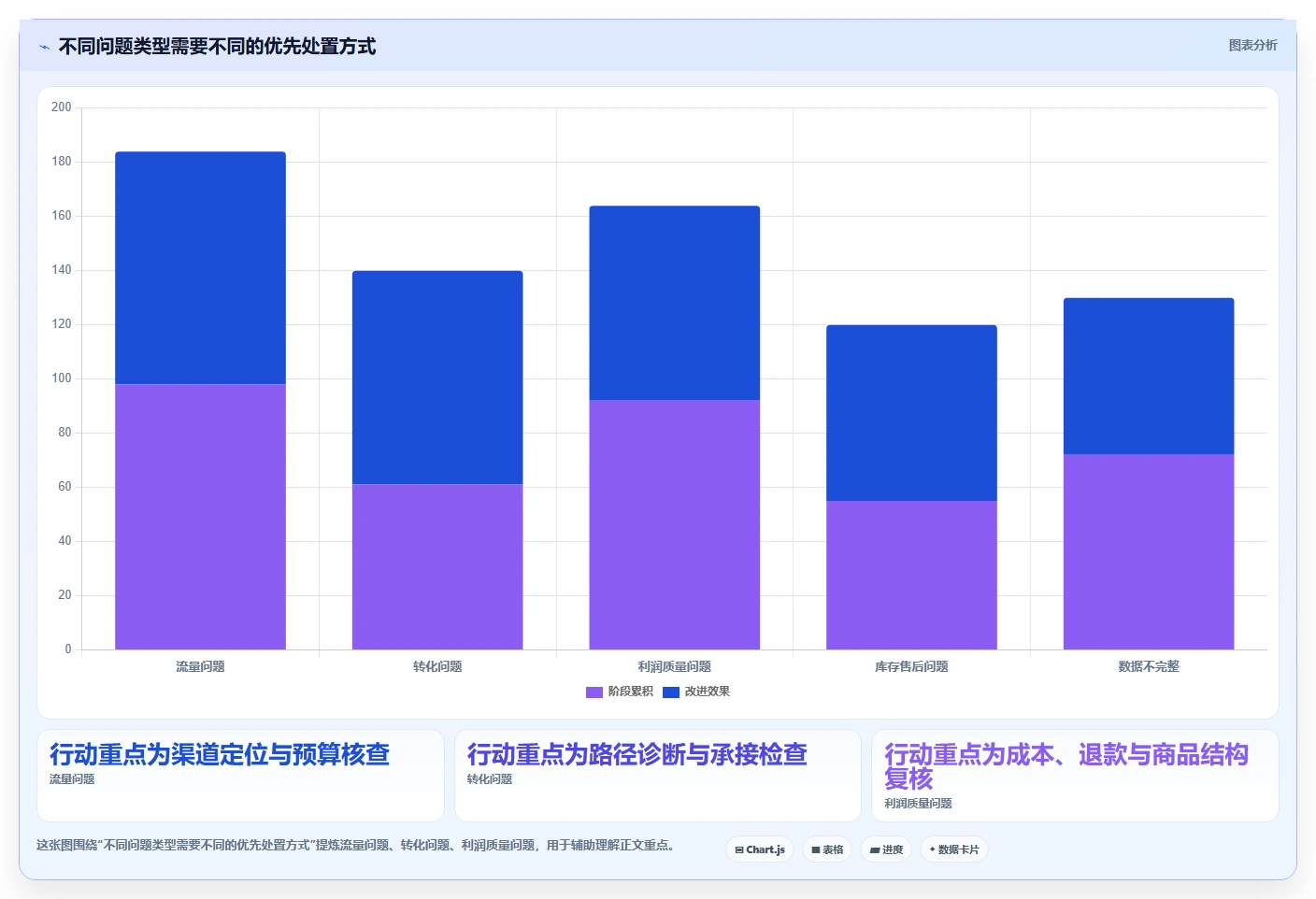Click the 200 y-axis tick label
Image resolution: width=1316 pixels, height=899 pixels.
62,107
